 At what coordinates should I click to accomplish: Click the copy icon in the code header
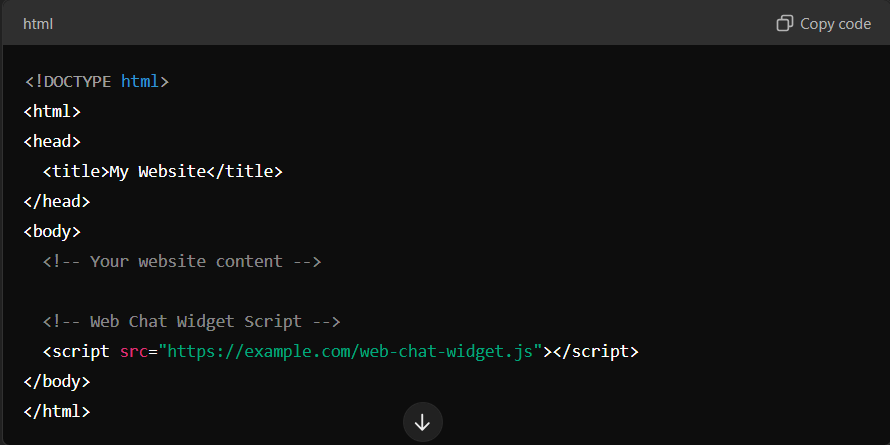coord(785,23)
